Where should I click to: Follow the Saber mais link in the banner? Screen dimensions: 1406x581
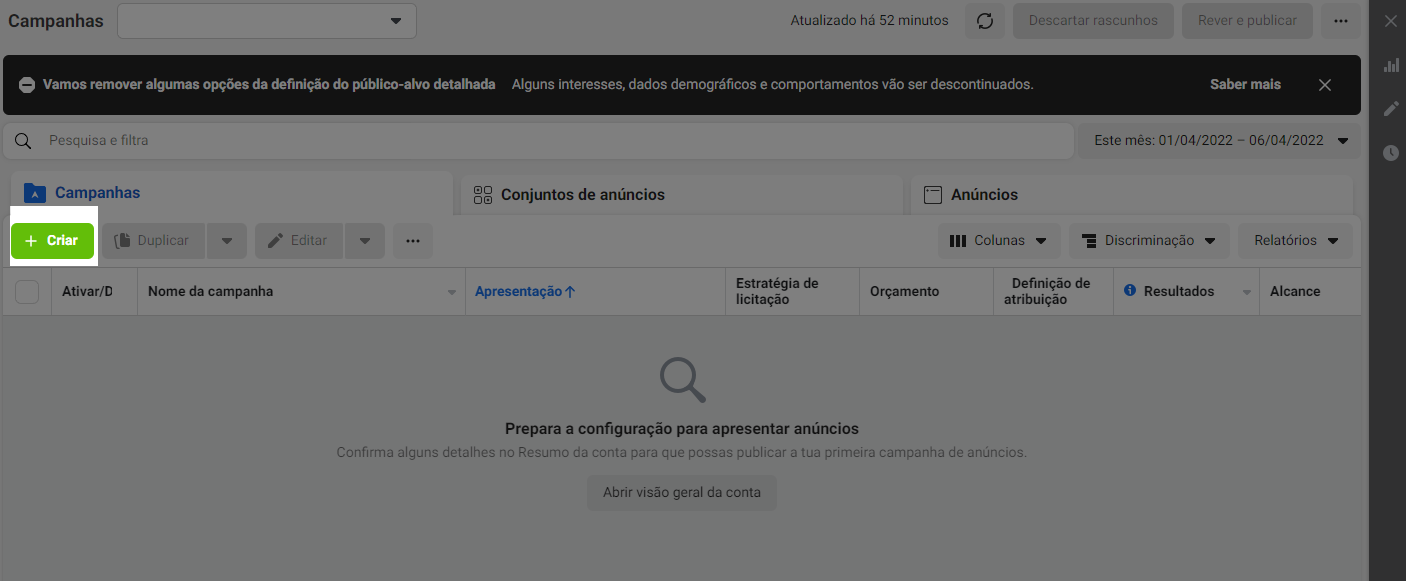pos(1245,85)
